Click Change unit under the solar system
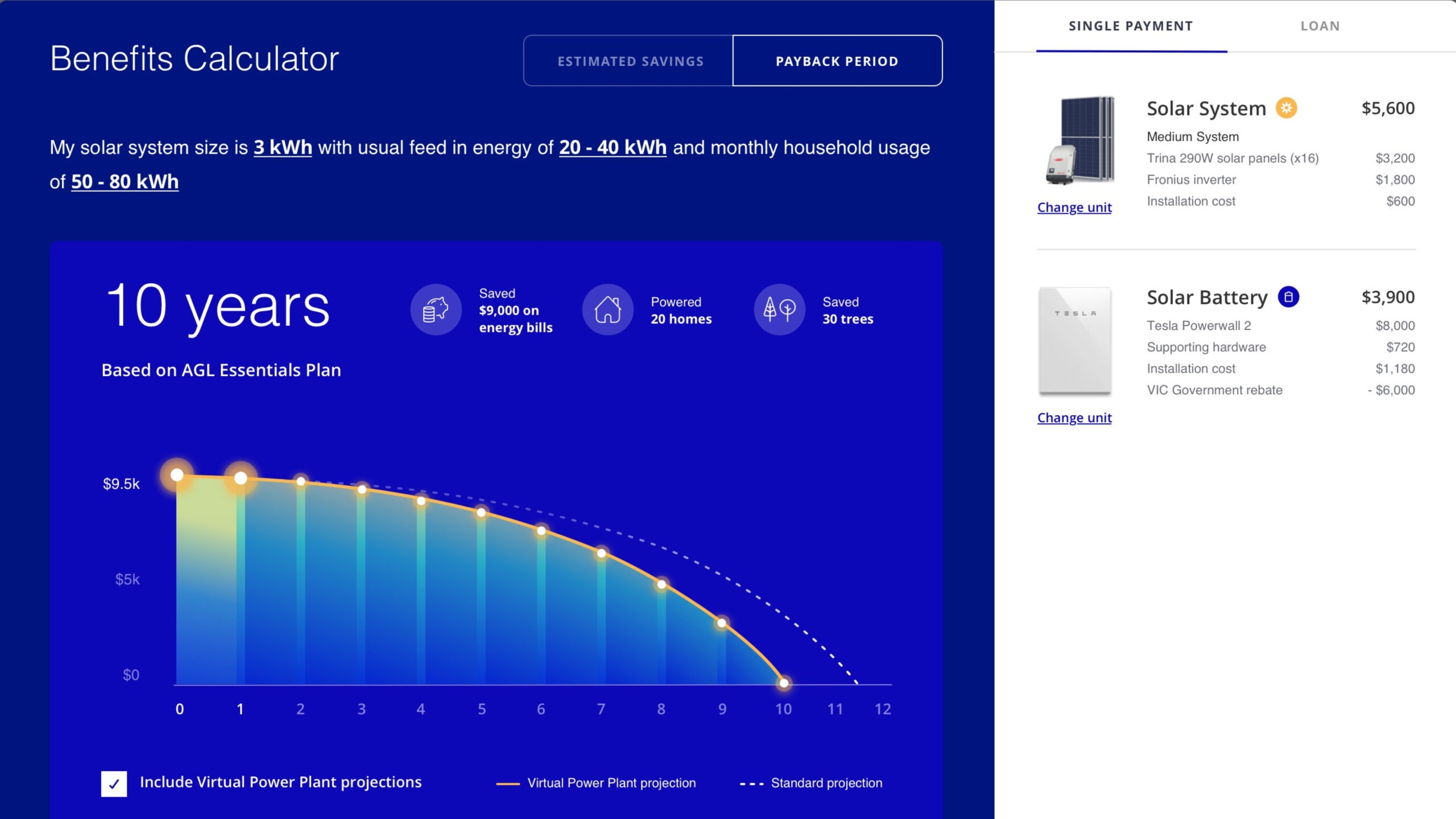Viewport: 1456px width, 819px height. [1074, 207]
